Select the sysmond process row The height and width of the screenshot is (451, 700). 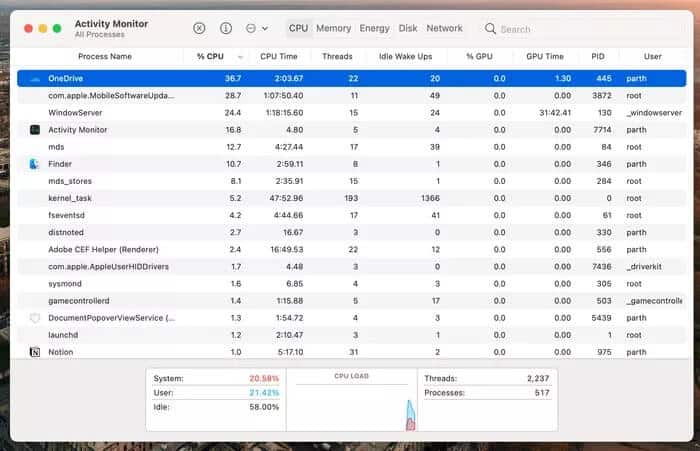point(351,284)
